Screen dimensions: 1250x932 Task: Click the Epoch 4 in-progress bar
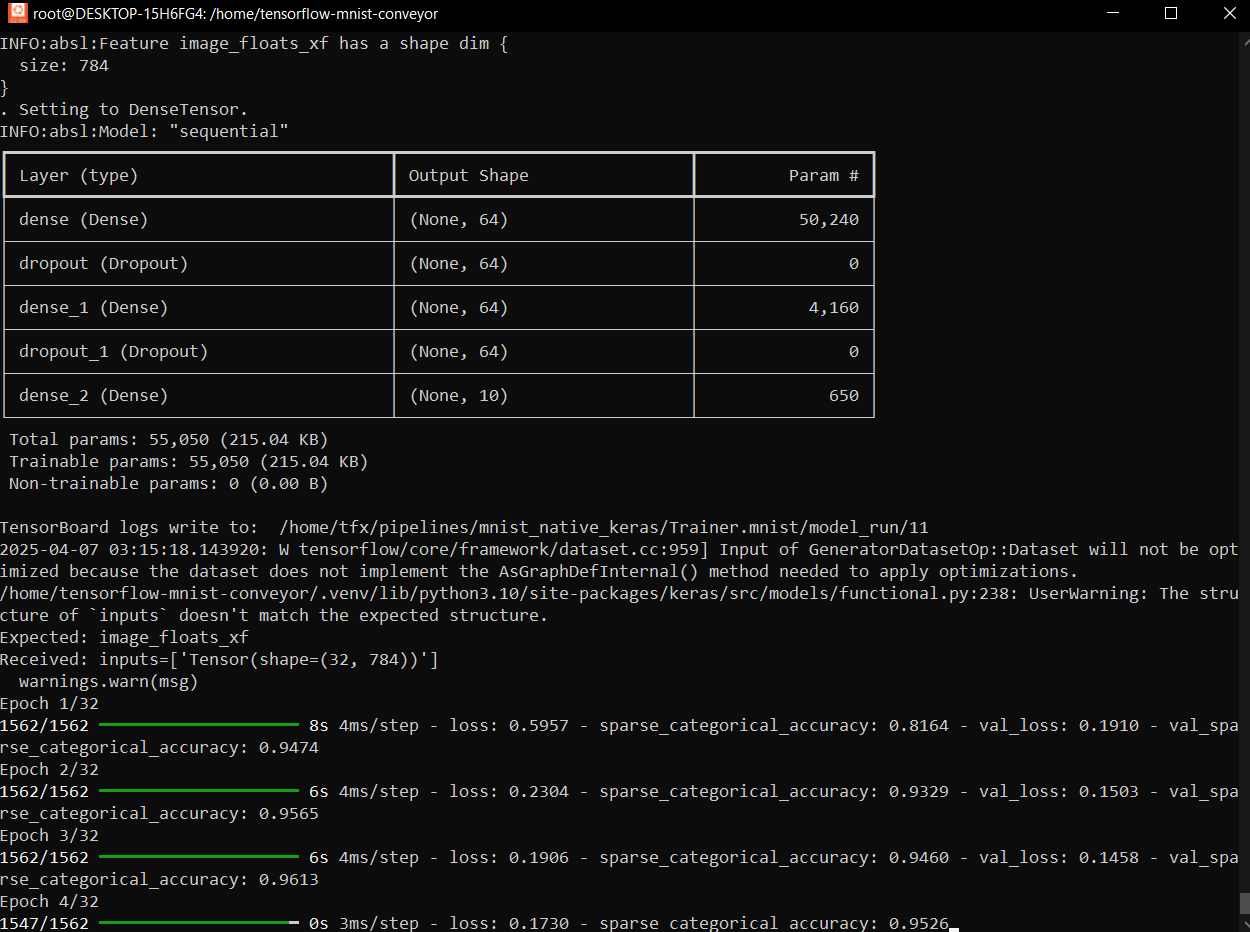199,923
